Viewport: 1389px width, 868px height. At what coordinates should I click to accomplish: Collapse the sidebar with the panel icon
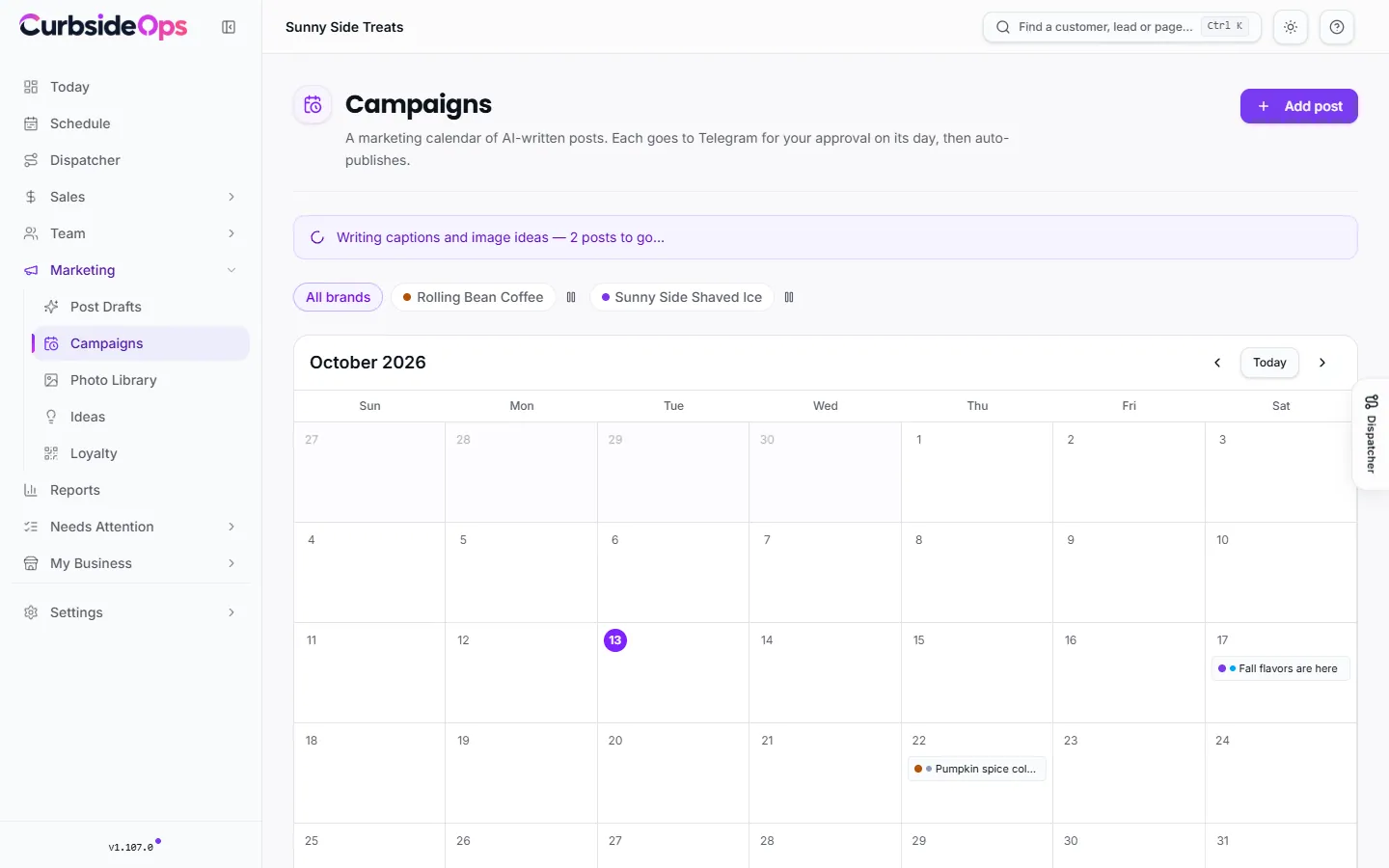[229, 27]
